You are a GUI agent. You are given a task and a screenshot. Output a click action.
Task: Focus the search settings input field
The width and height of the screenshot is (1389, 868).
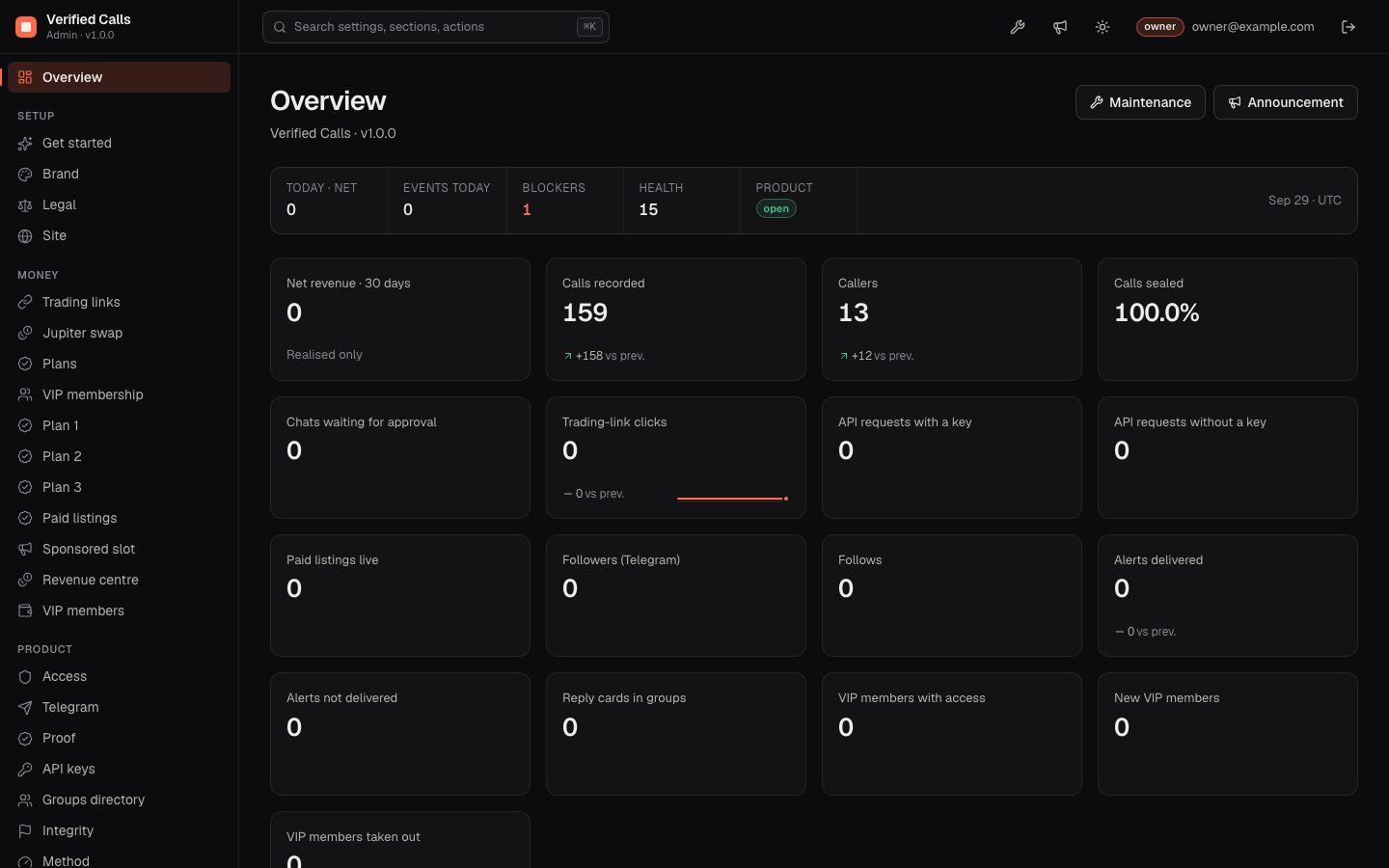point(436,27)
